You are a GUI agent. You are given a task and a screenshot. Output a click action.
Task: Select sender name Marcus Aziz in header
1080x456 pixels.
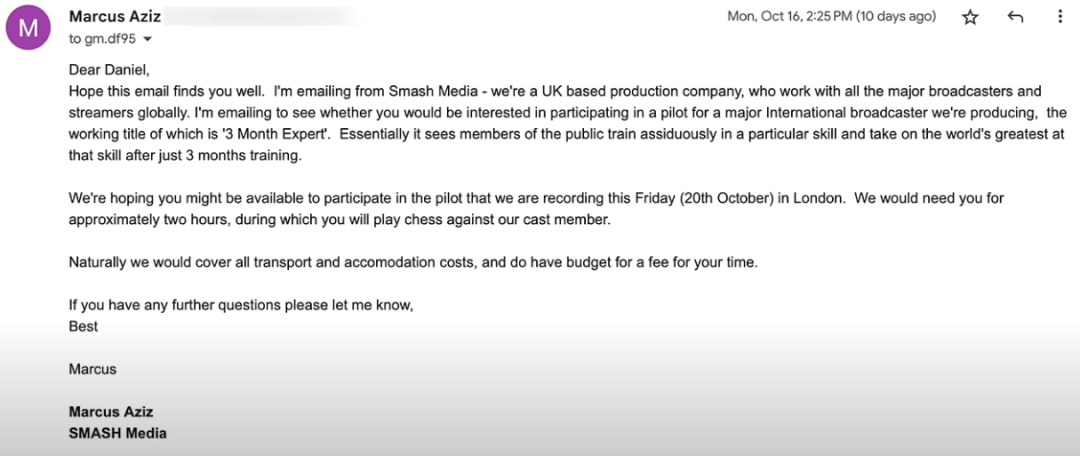pyautogui.click(x=114, y=17)
